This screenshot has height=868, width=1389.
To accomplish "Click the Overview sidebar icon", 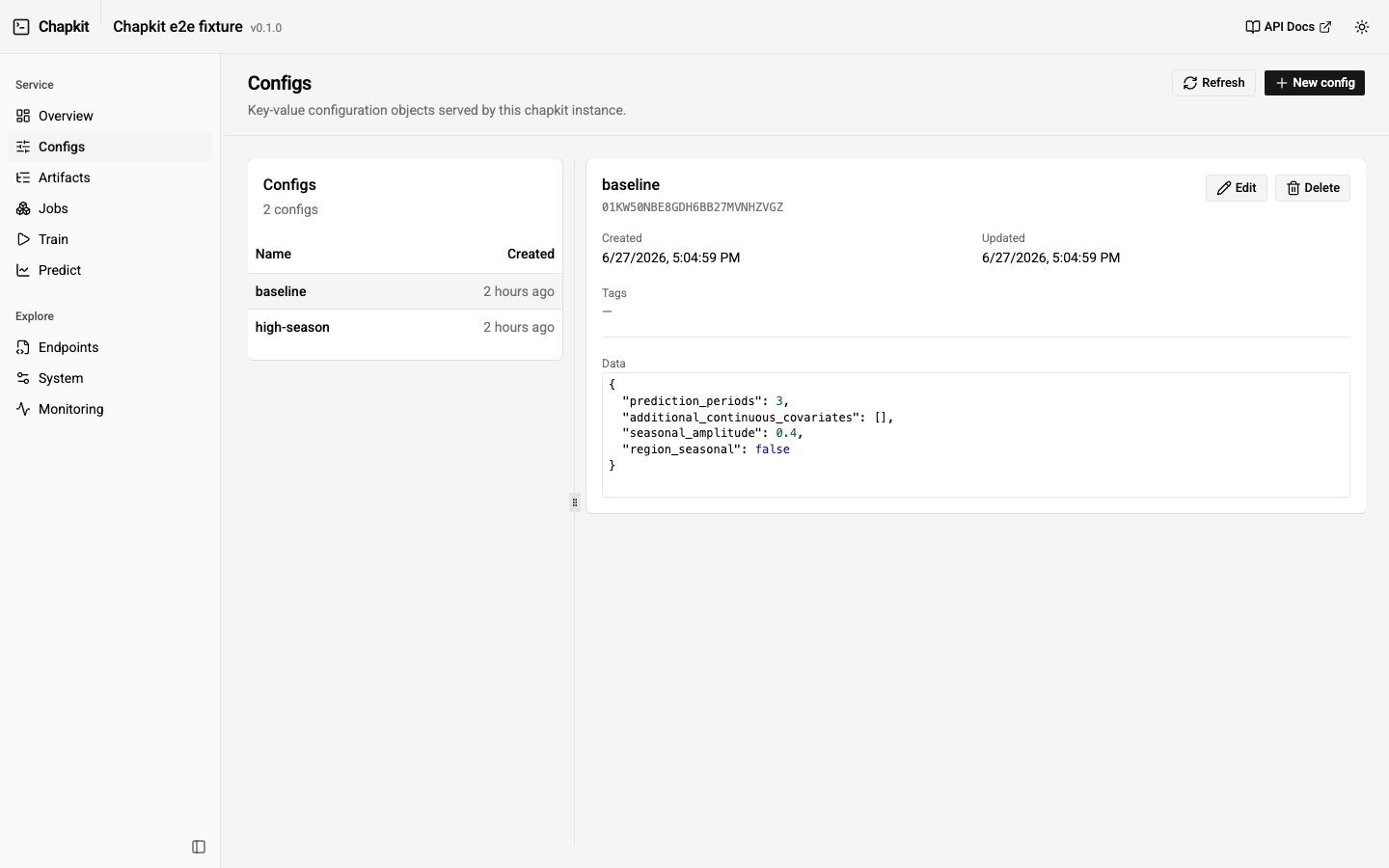I will pyautogui.click(x=23, y=116).
